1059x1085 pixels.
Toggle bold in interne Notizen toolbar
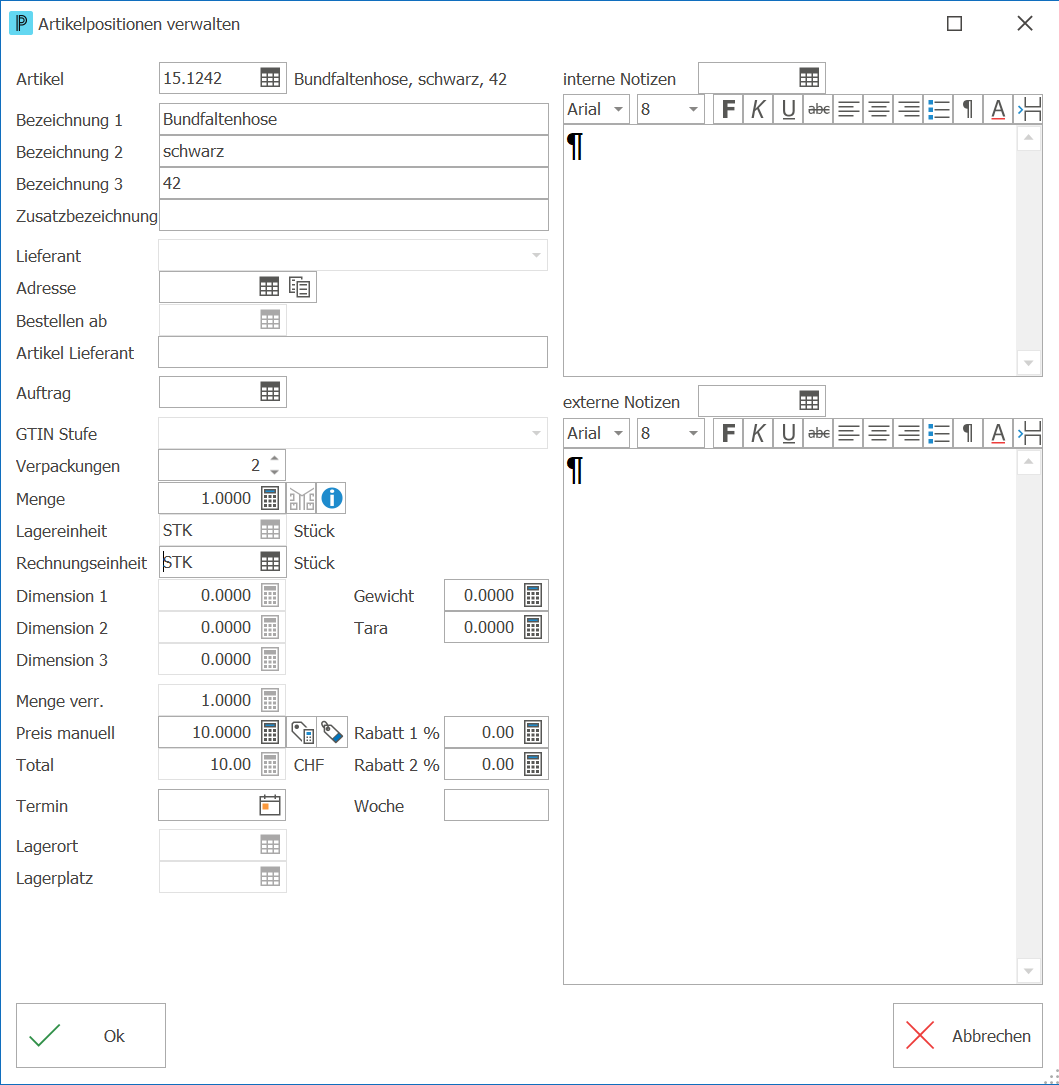point(728,109)
